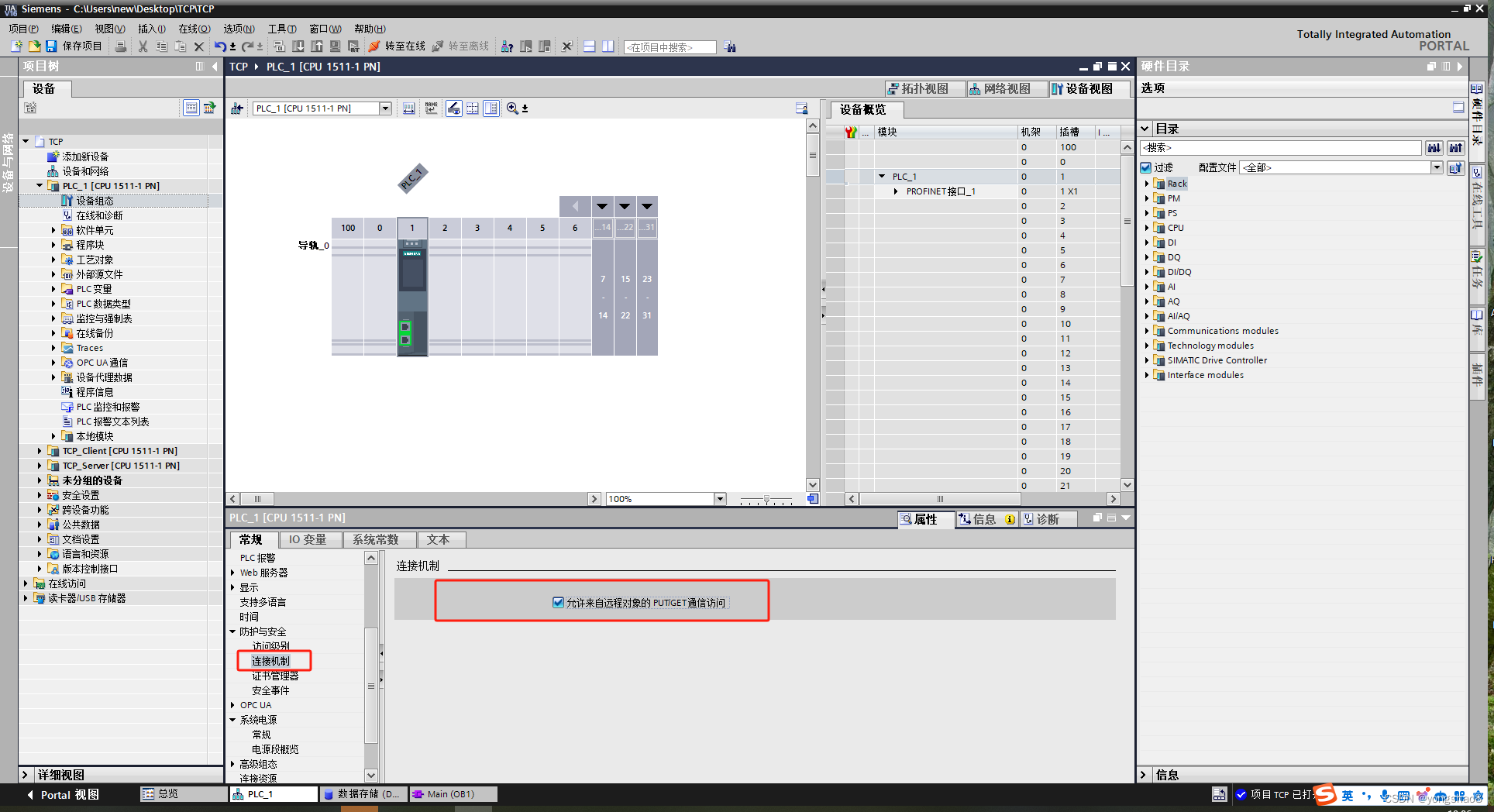
Task: Click the add new device icon in the project tree
Action: tap(53, 157)
